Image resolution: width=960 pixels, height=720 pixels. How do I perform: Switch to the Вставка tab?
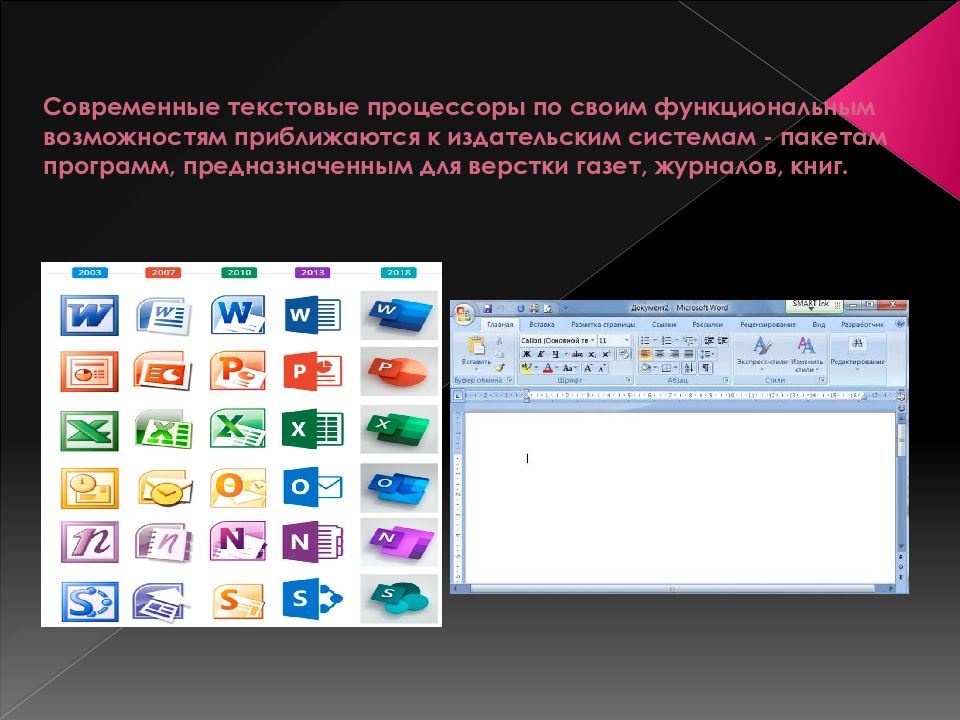pyautogui.click(x=542, y=324)
